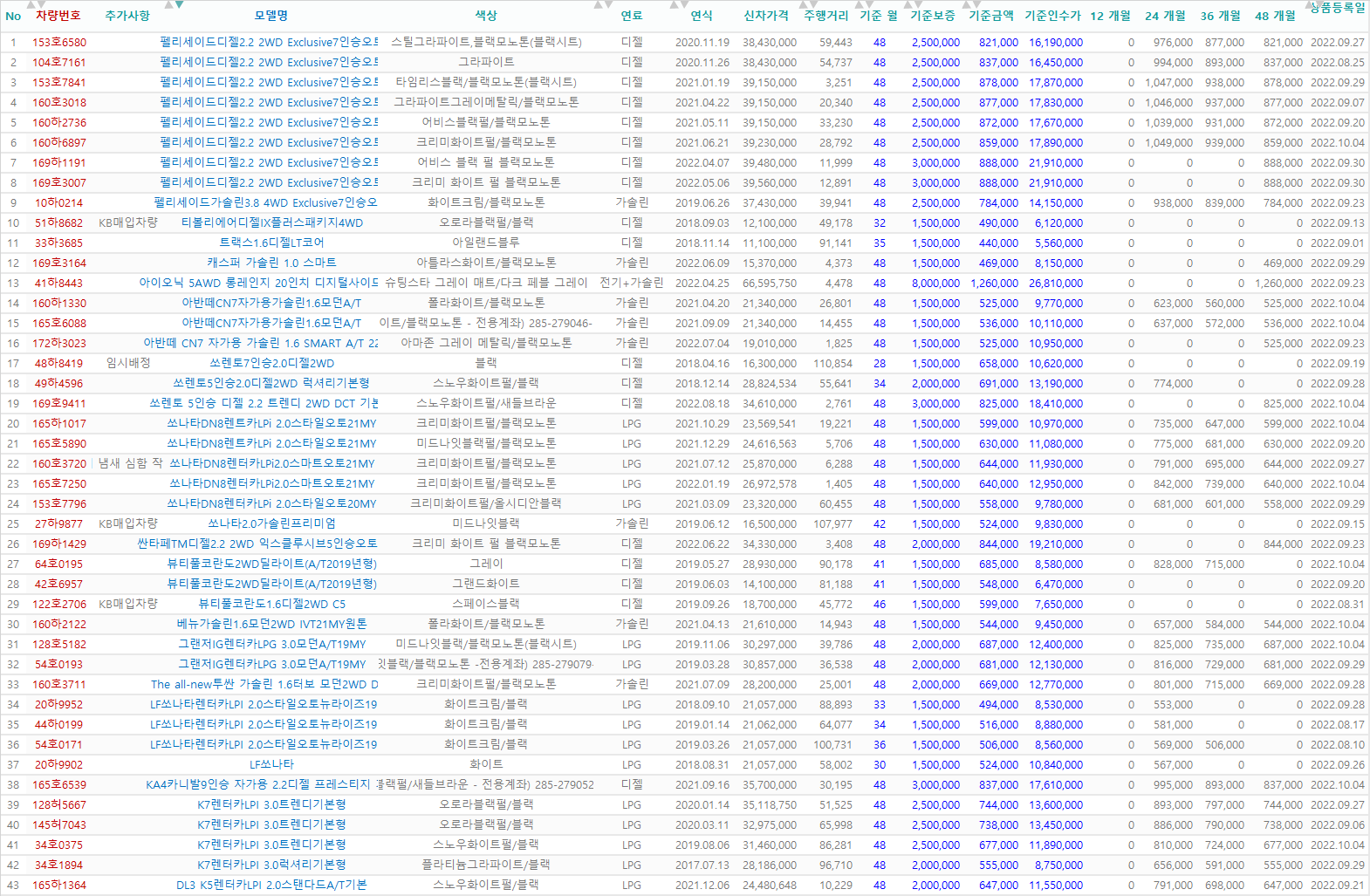Select model DL3 K5렌터카LPI 2.0스탠다드A/T기본
Image resolution: width=1370 pixels, height=896 pixels.
(271, 885)
